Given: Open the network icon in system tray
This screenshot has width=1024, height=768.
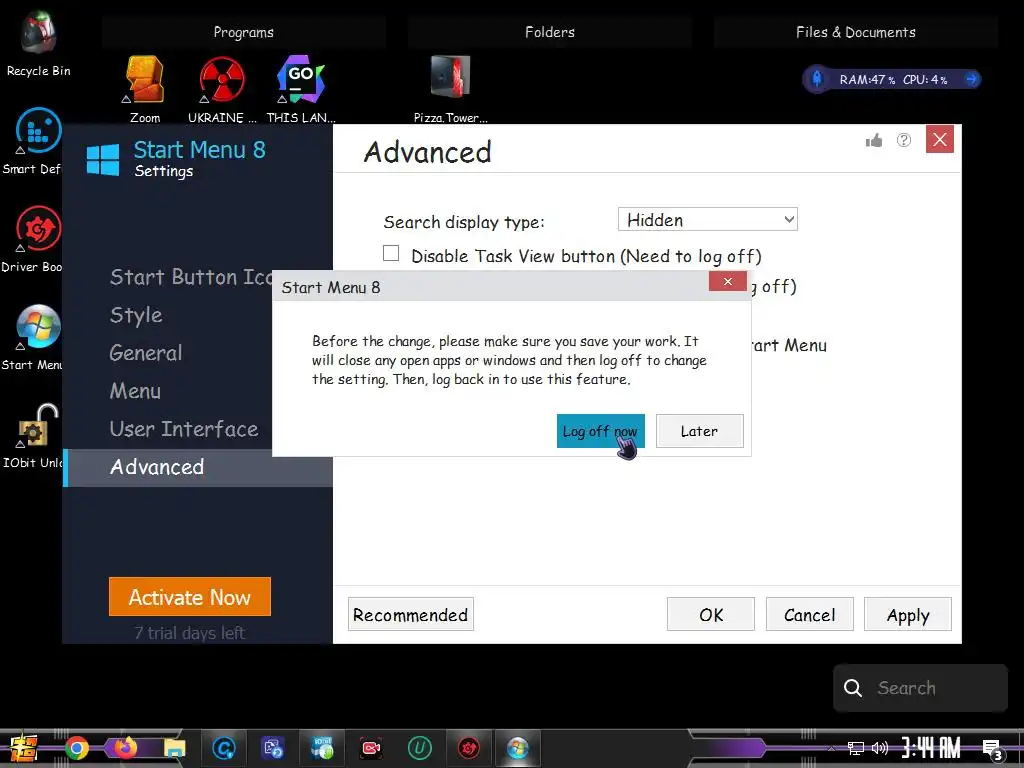Looking at the screenshot, I should coord(856,748).
